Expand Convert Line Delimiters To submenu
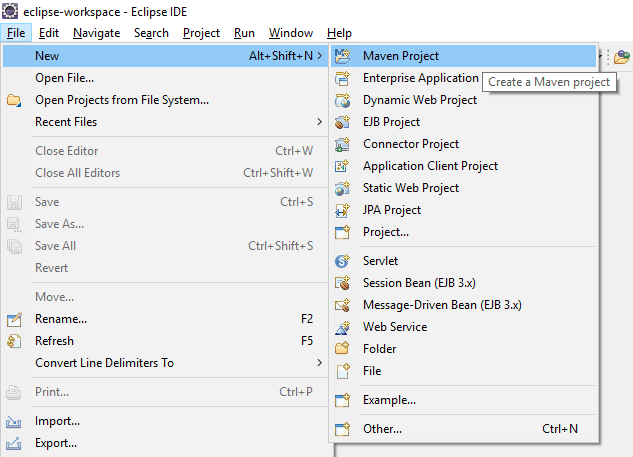This screenshot has height=457, width=633. tap(319, 363)
